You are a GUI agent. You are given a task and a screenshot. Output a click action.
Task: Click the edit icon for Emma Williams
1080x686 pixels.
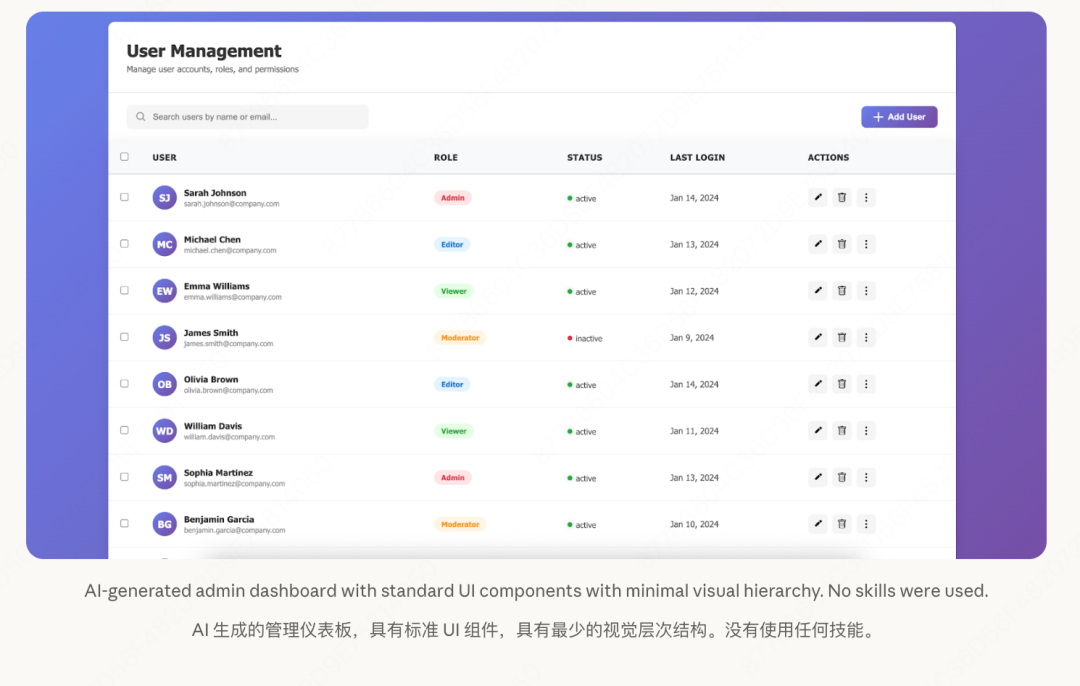817,290
